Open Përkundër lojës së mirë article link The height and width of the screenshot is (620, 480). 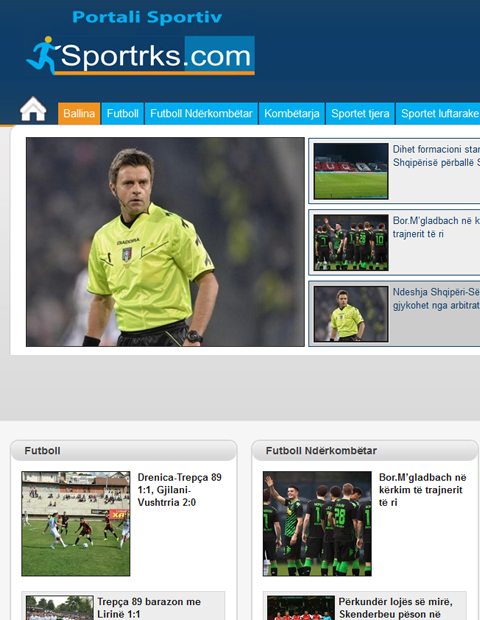396,608
